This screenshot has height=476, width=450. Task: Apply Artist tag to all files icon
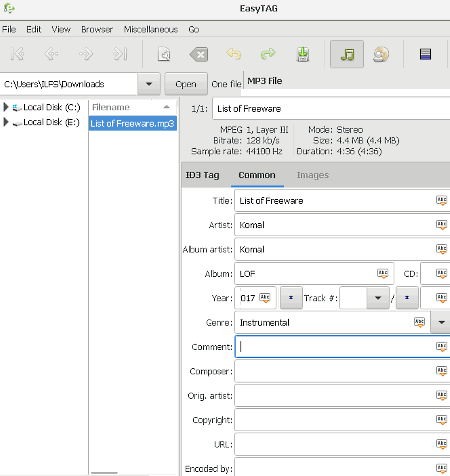(x=441, y=225)
